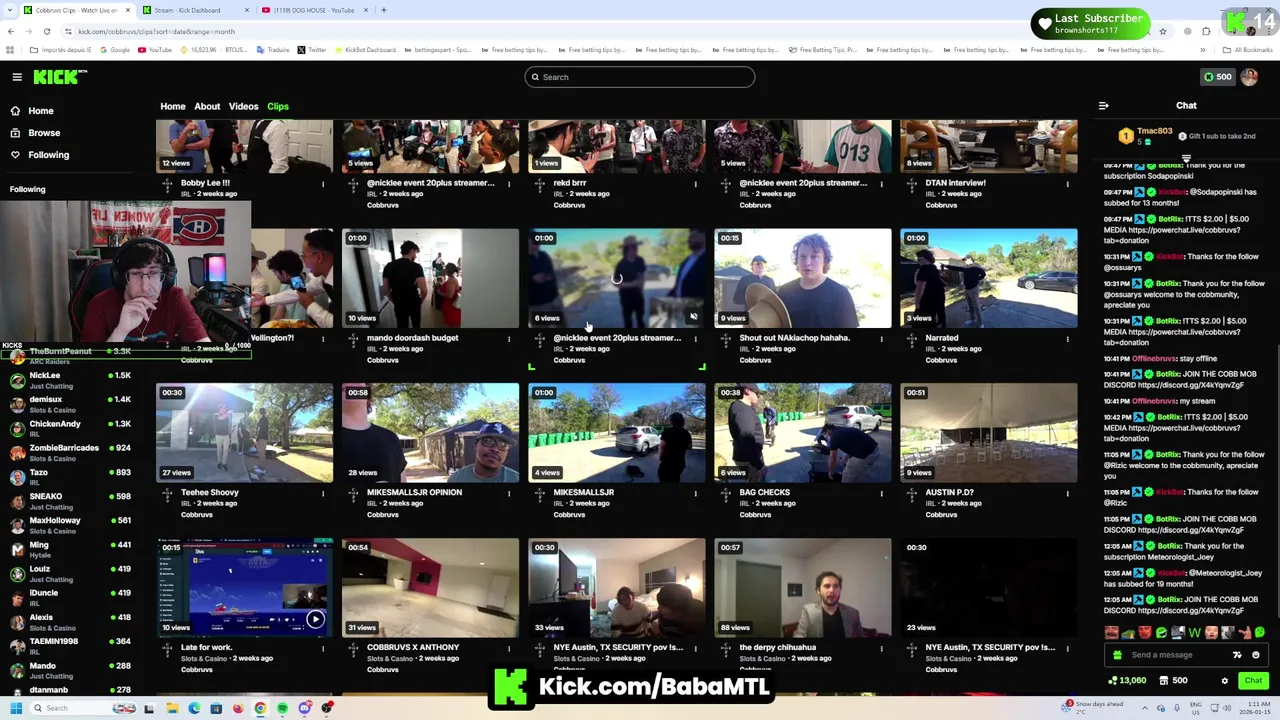Click the Kick search field
This screenshot has height=720, width=1280.
(x=640, y=77)
